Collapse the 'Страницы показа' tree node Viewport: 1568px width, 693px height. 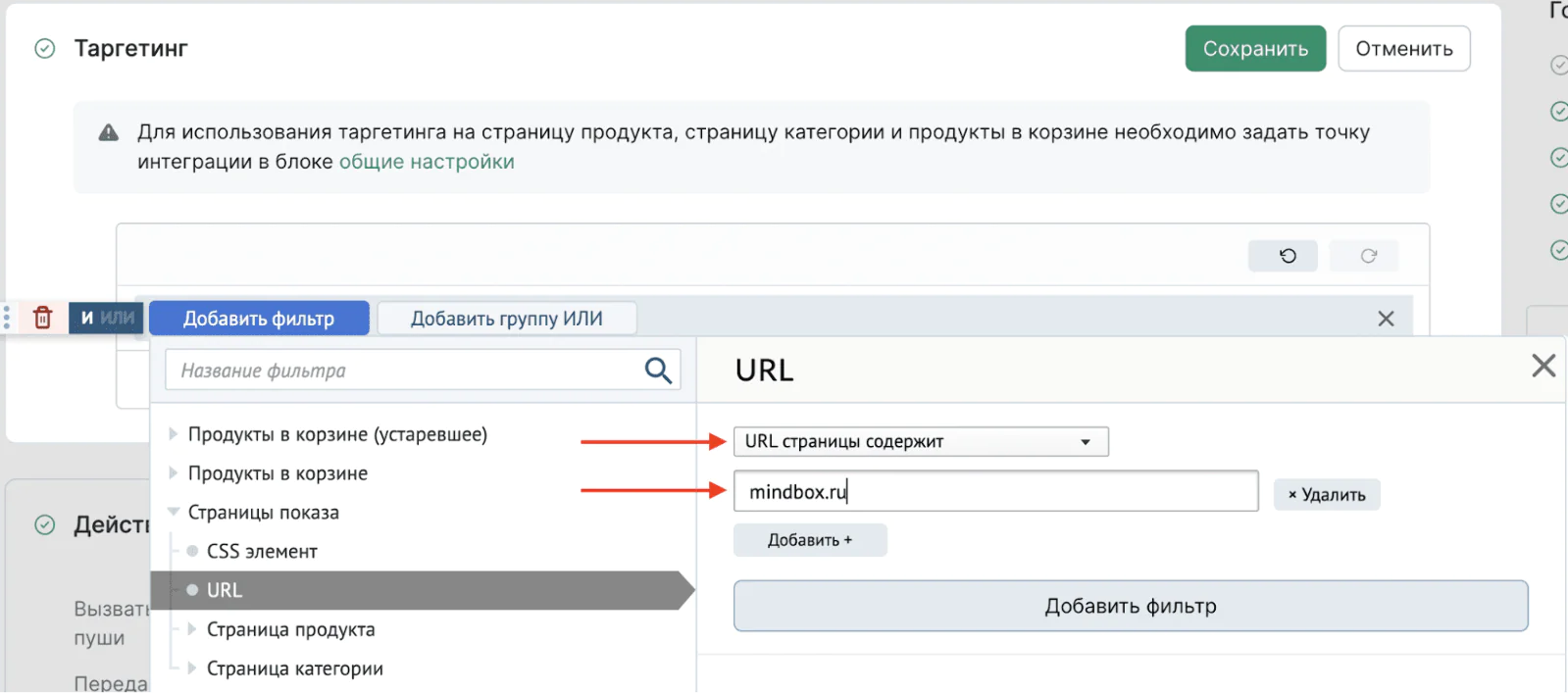(174, 512)
